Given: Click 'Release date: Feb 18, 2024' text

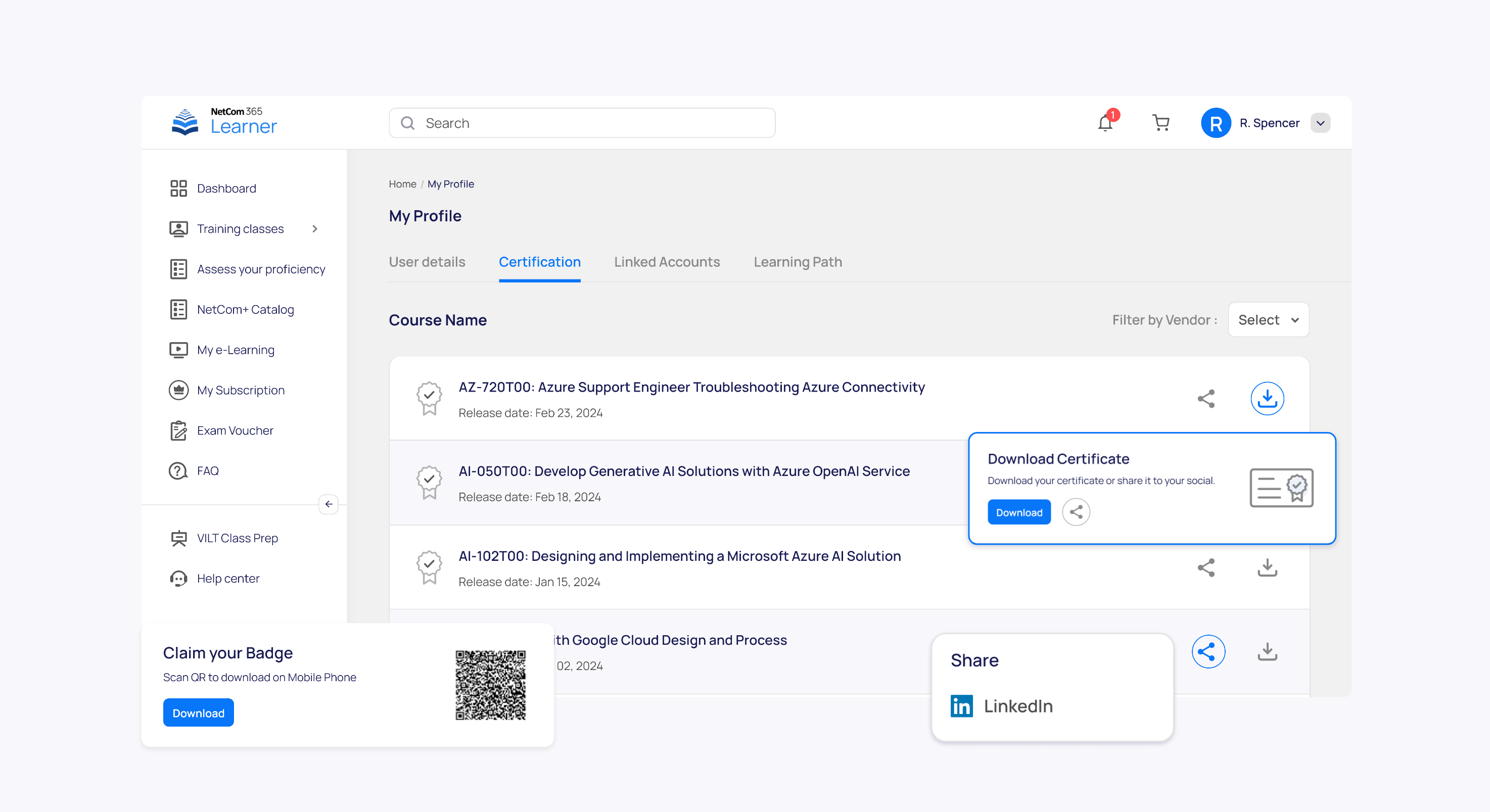Looking at the screenshot, I should point(529,497).
